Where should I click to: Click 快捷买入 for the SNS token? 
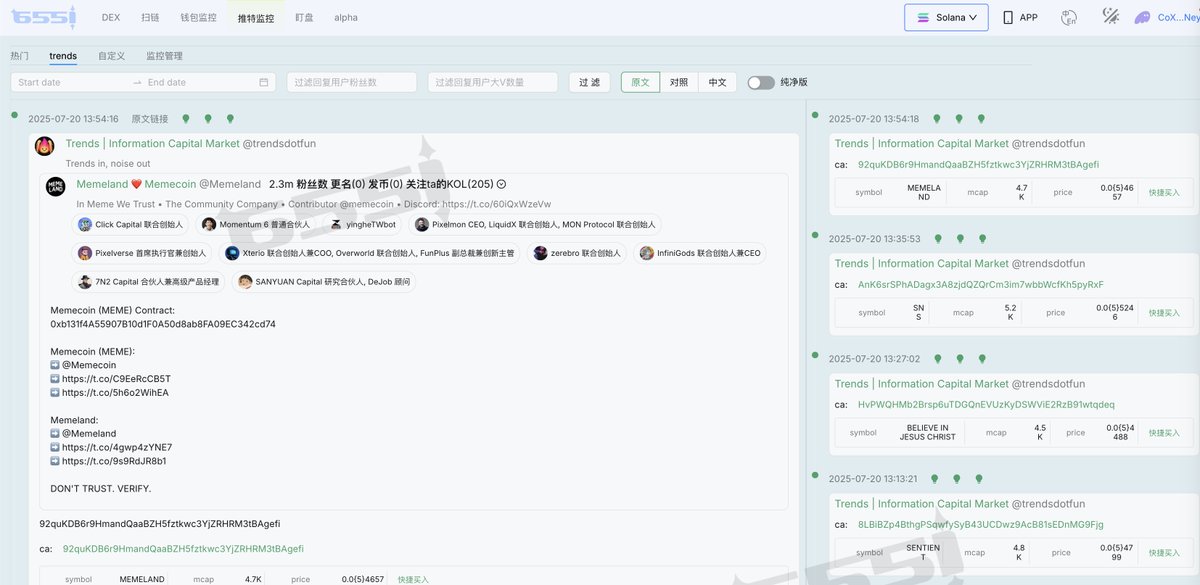coord(1164,312)
